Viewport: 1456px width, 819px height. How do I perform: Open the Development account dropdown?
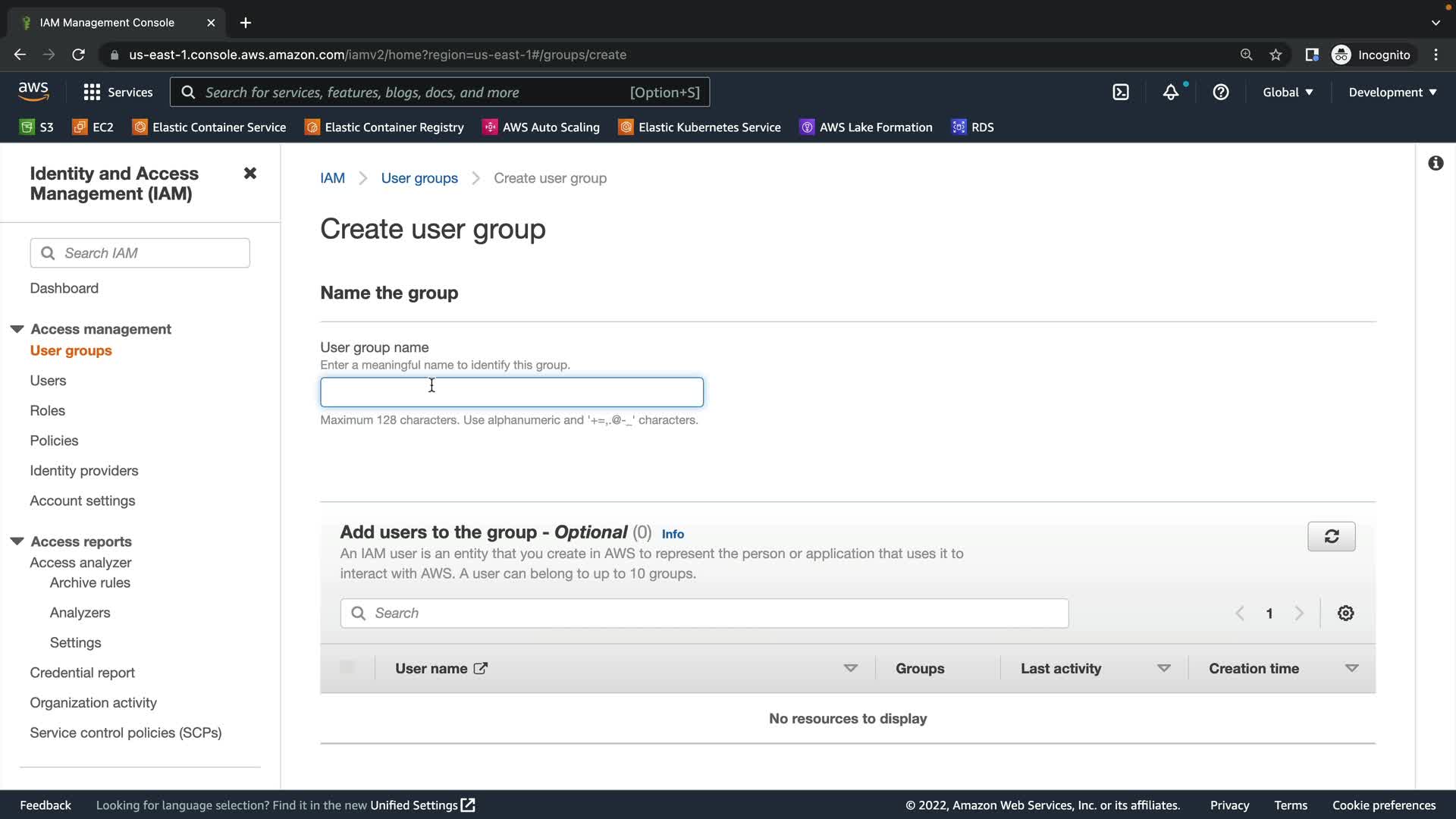1392,93
